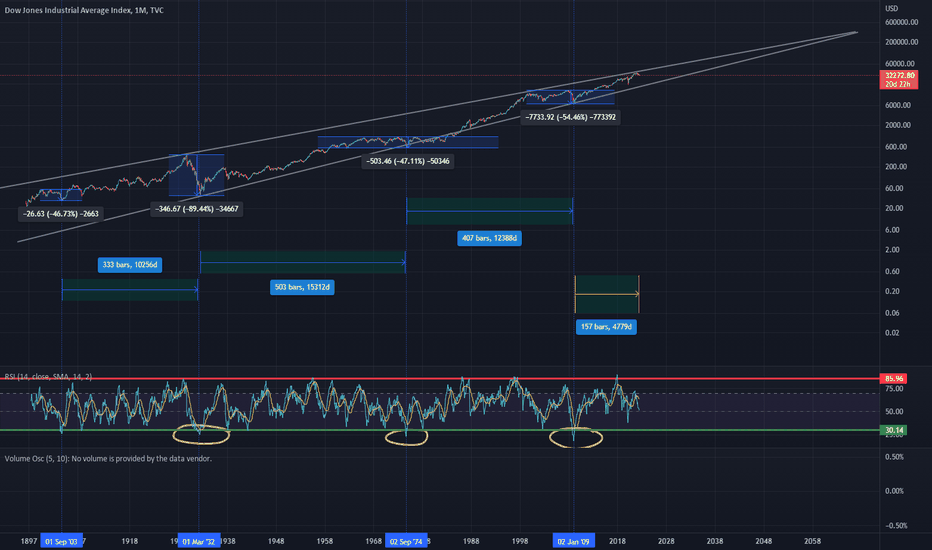This screenshot has width=932, height=550.
Task: Click the 20d 22h bar countdown label
Action: point(899,84)
